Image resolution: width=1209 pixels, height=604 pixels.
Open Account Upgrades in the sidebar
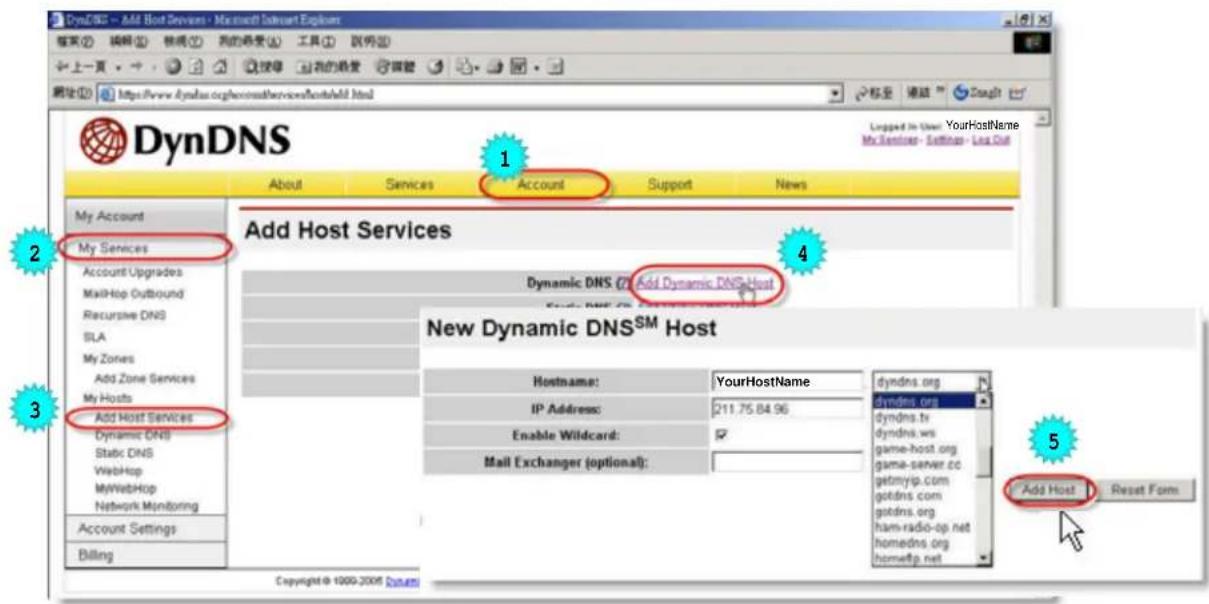(x=132, y=273)
